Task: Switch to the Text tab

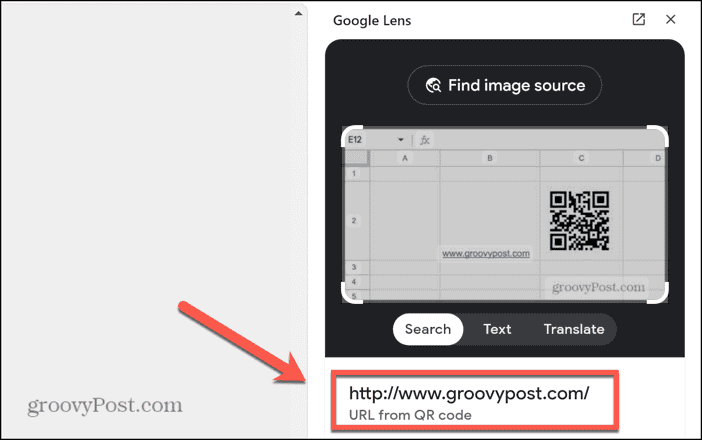Action: pos(497,329)
